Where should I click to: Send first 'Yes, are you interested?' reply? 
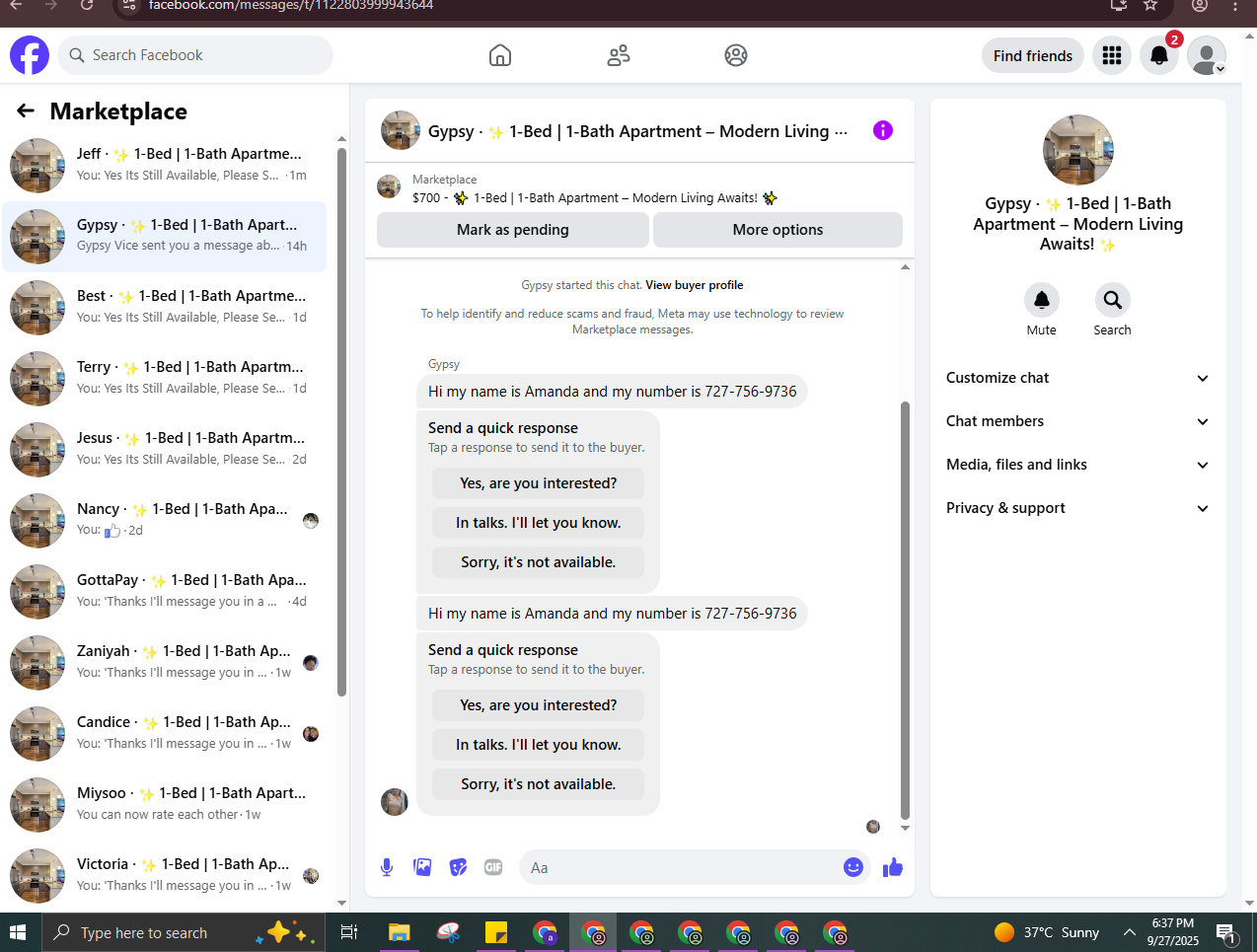click(x=538, y=483)
